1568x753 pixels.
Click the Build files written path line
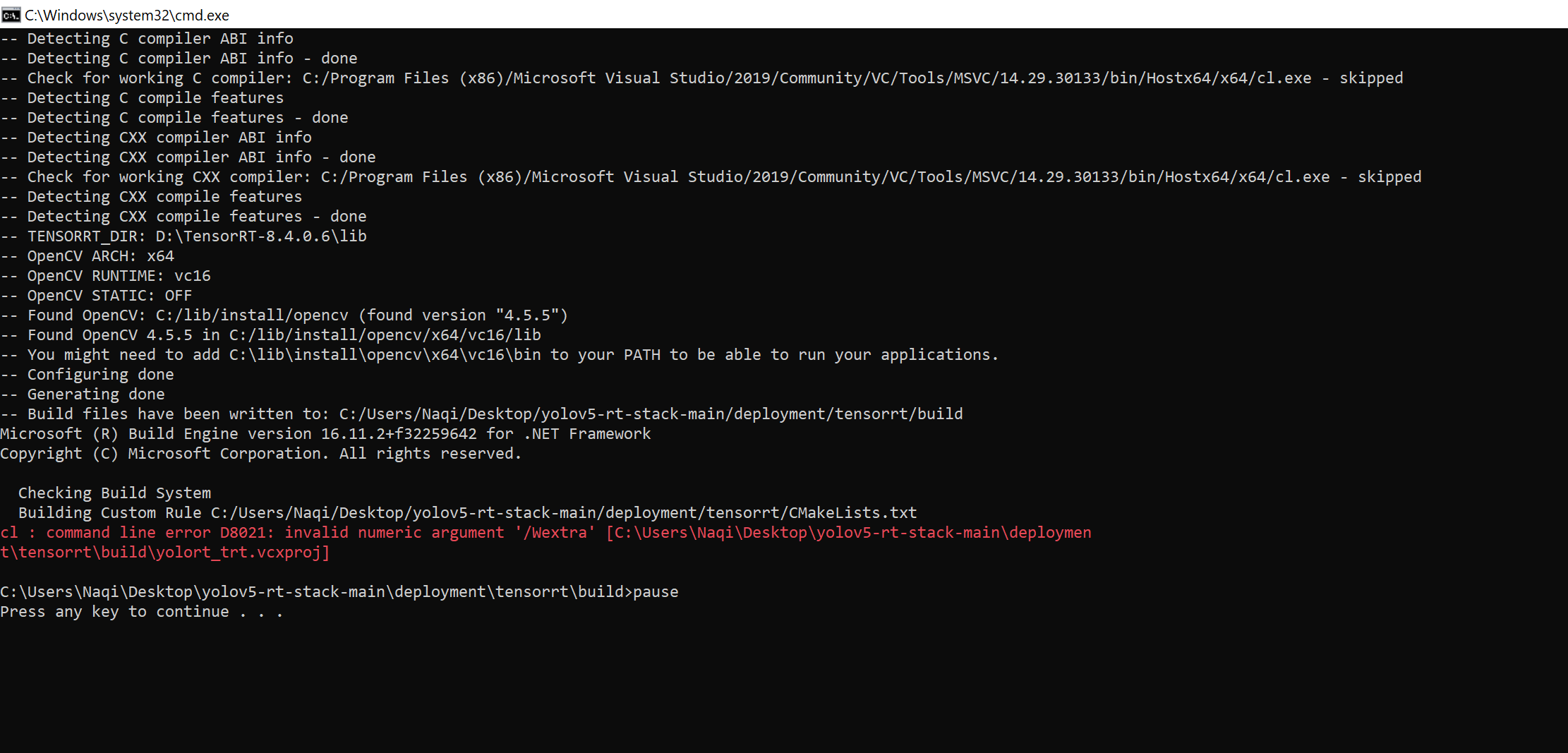click(483, 414)
